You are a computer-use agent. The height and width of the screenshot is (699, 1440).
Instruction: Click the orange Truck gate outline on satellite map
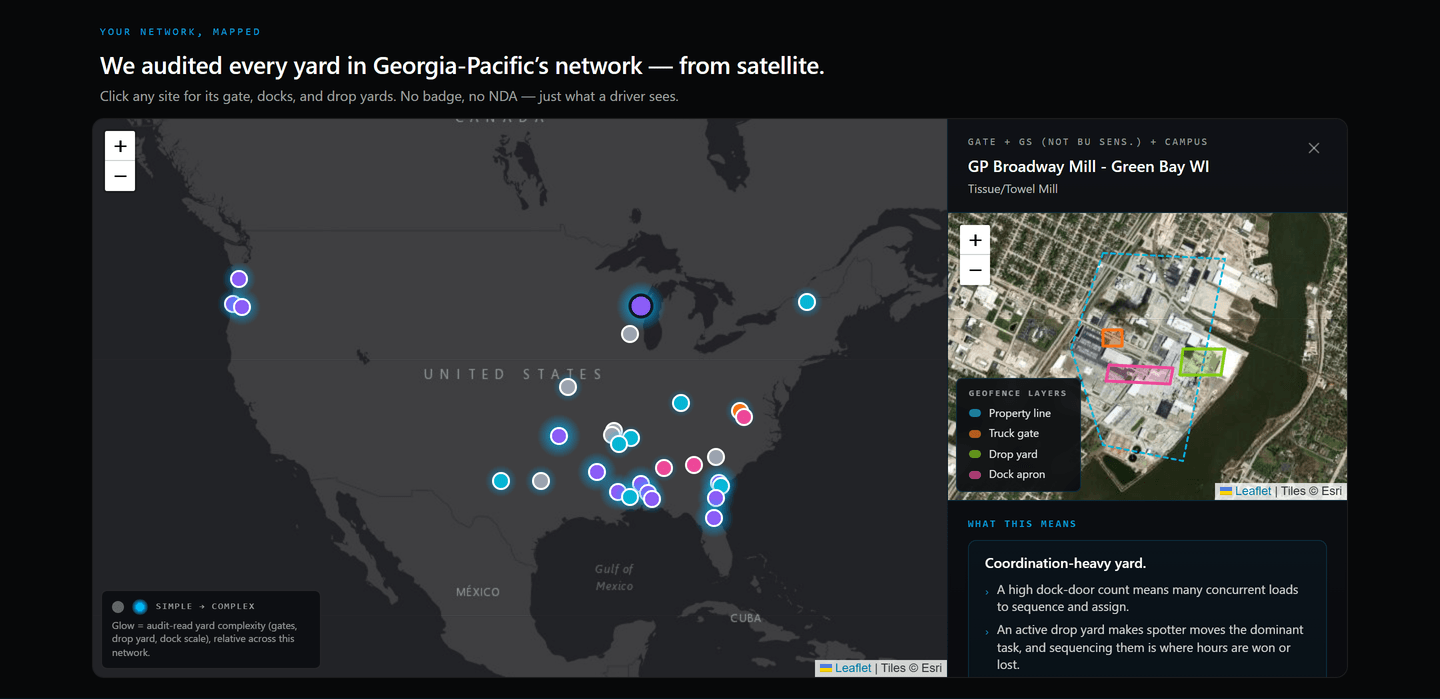[1112, 338]
